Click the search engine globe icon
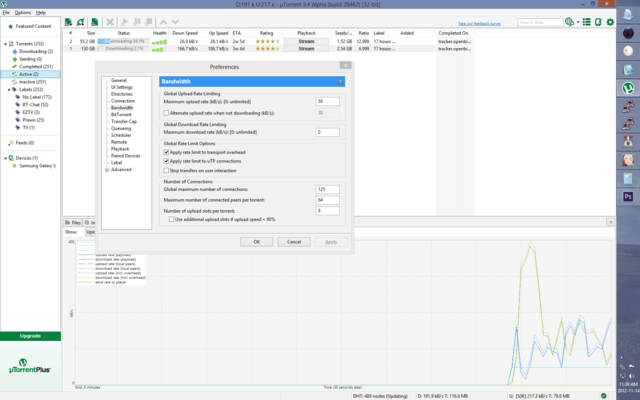Image resolution: width=640 pixels, height=400 pixels. point(569,22)
